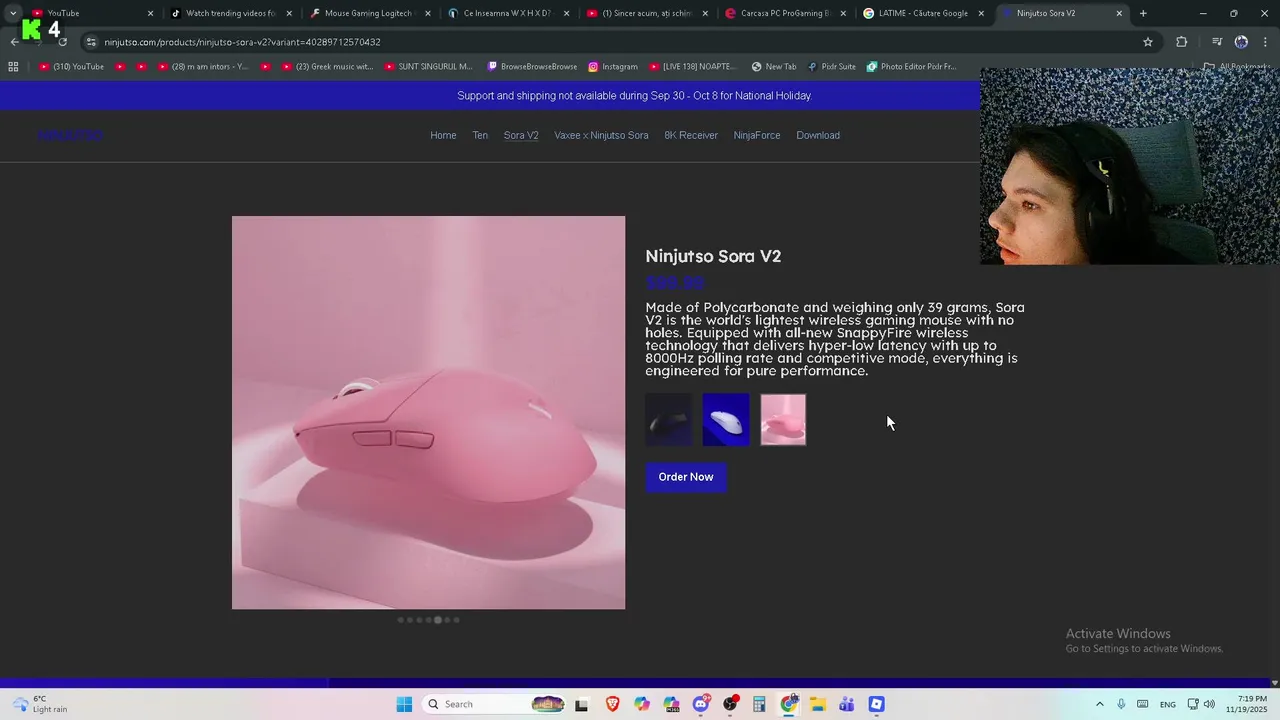This screenshot has height=720, width=1280.
Task: Open File Explorer from the taskbar
Action: [817, 704]
